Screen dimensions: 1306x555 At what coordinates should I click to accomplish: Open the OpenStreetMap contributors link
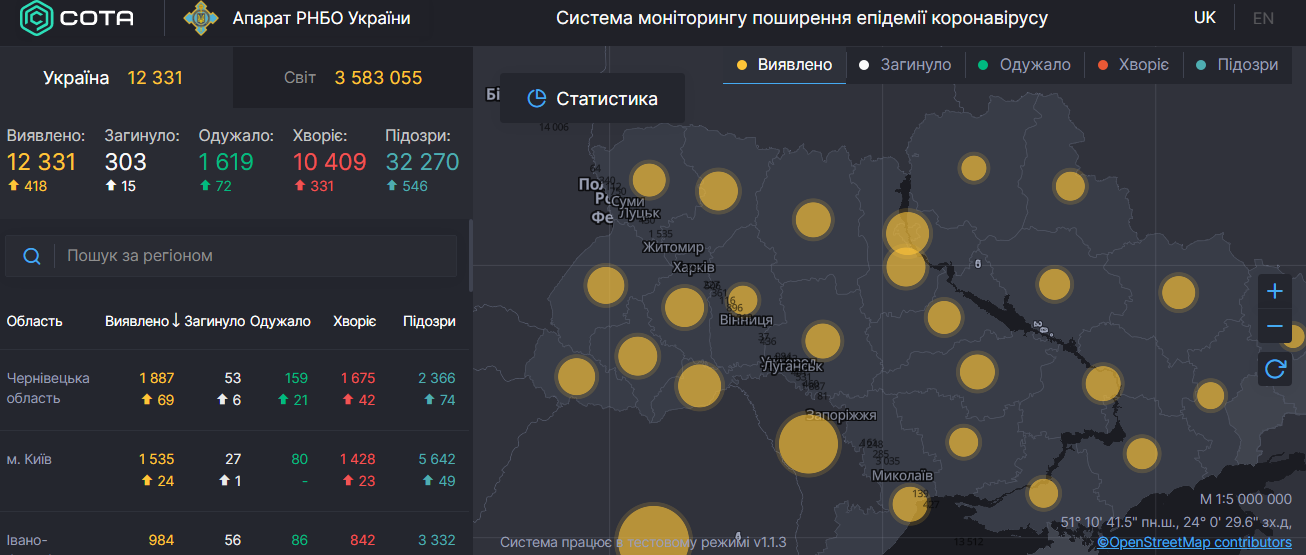click(1194, 542)
